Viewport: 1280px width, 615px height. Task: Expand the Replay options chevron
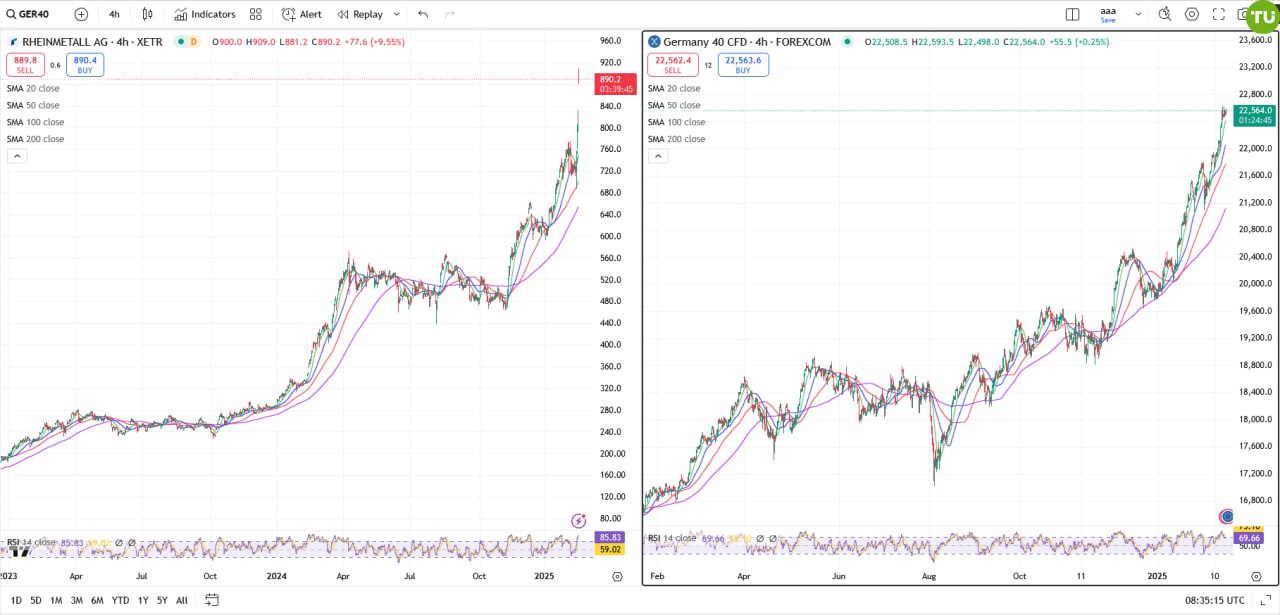click(397, 14)
